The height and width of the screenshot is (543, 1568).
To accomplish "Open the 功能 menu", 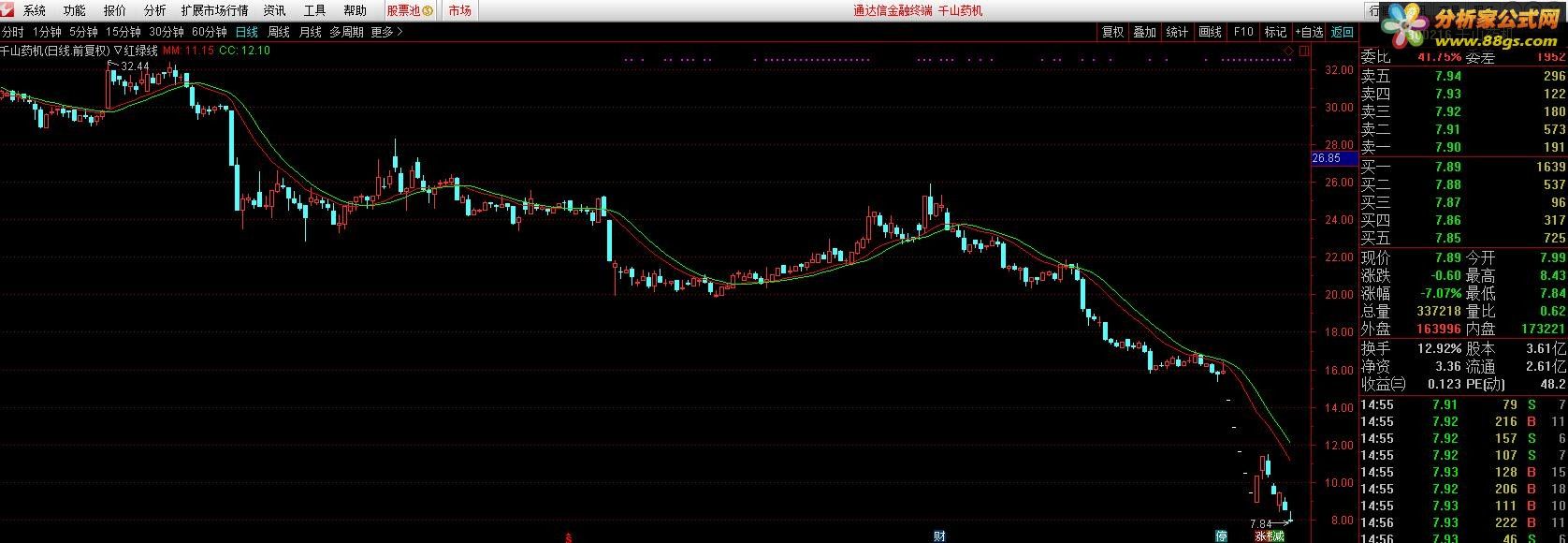I will point(75,11).
